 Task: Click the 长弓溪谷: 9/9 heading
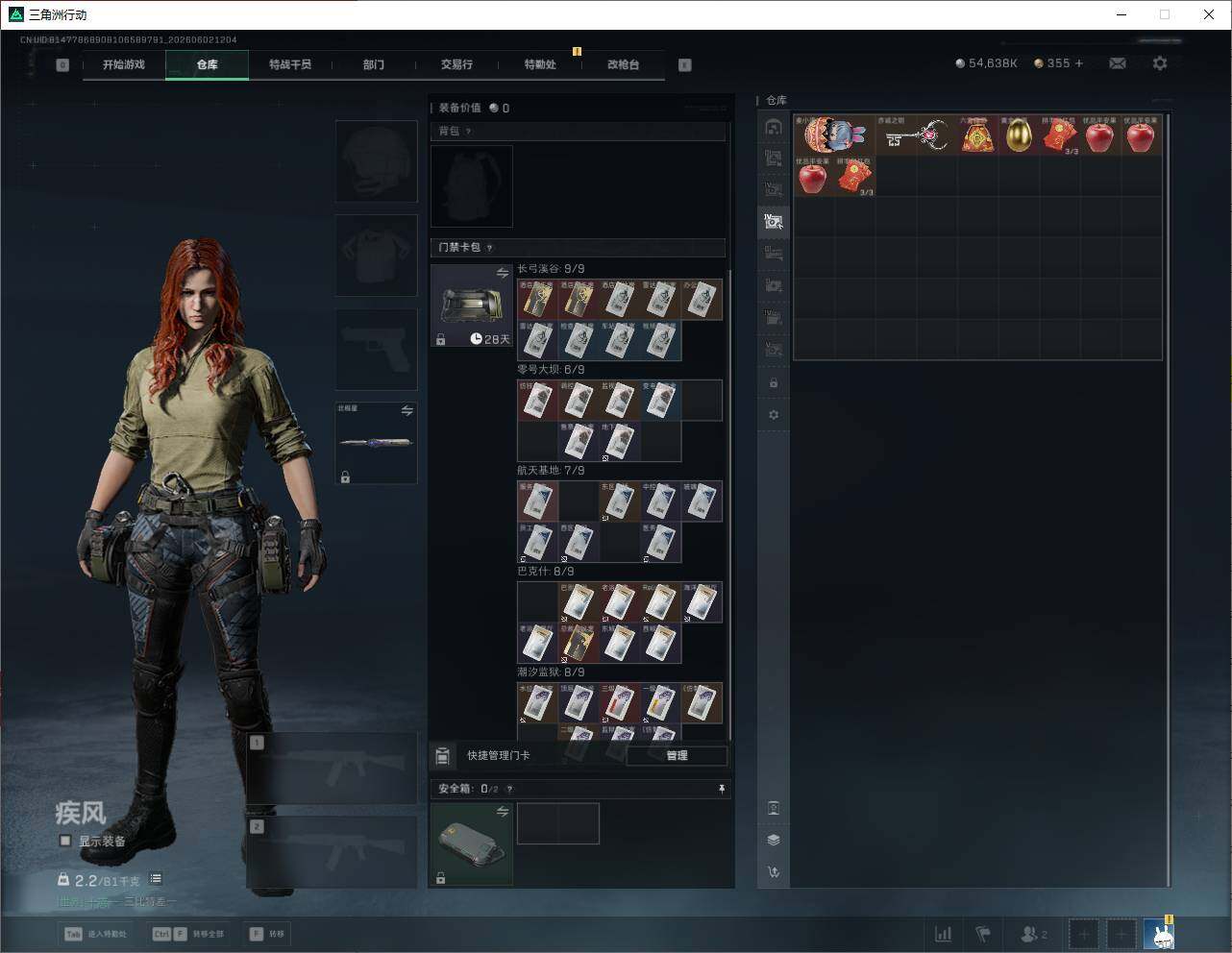[551, 269]
